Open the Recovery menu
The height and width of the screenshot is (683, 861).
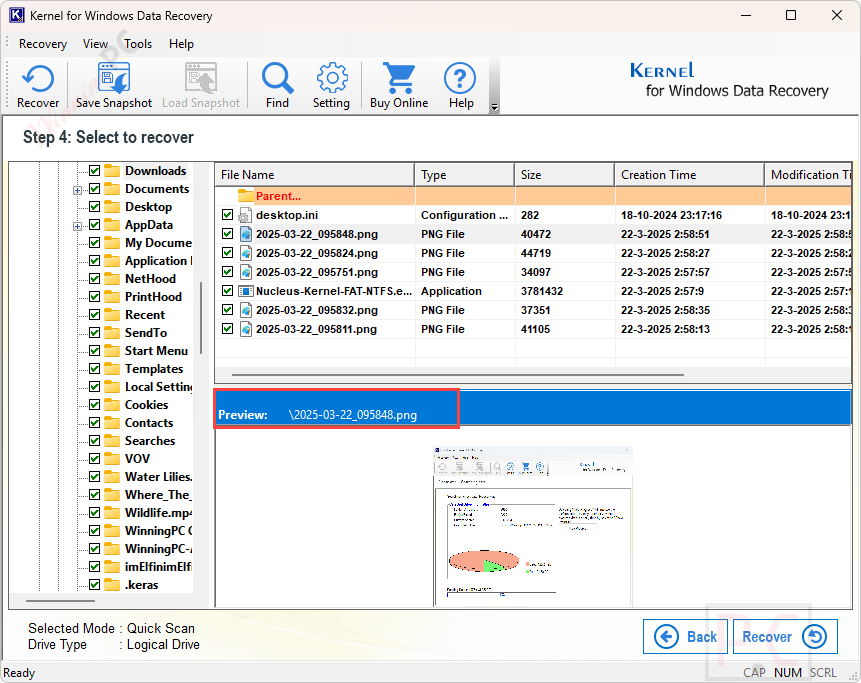pyautogui.click(x=43, y=44)
